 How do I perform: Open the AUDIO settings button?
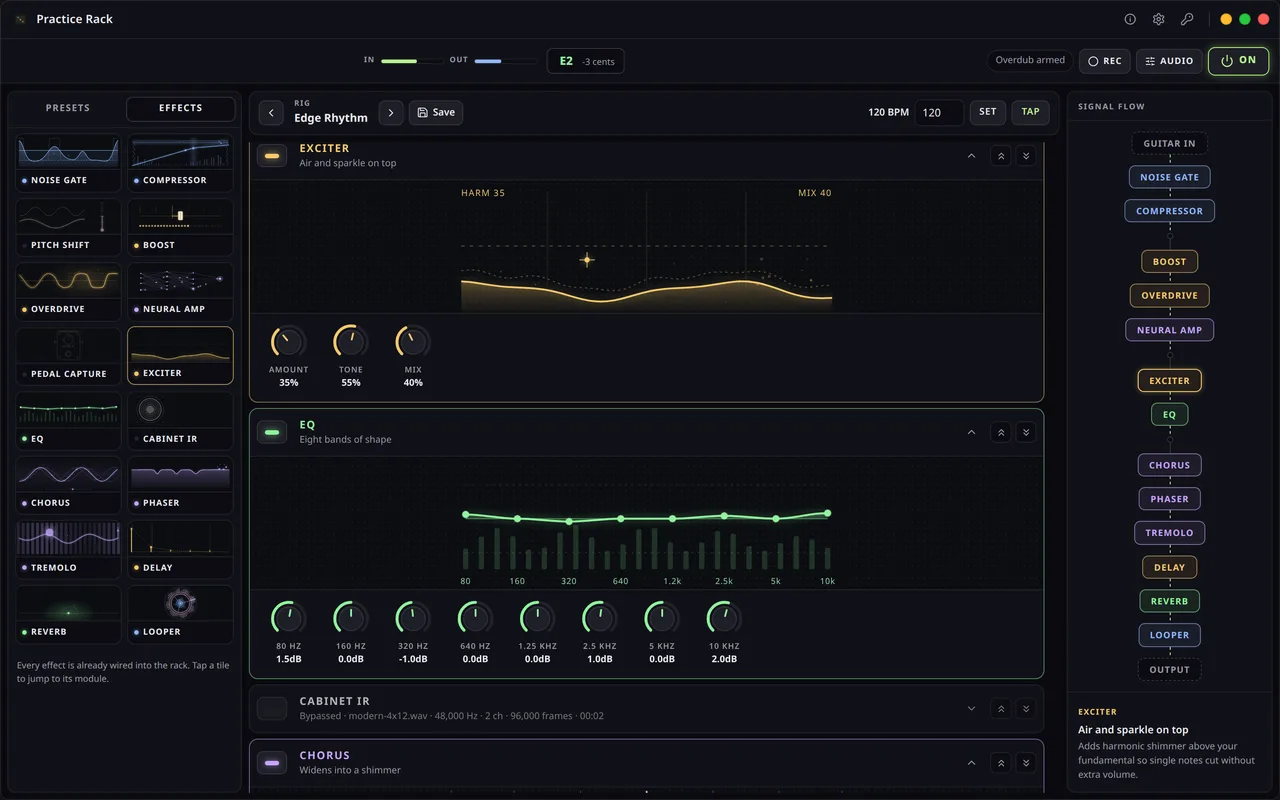pos(1169,61)
